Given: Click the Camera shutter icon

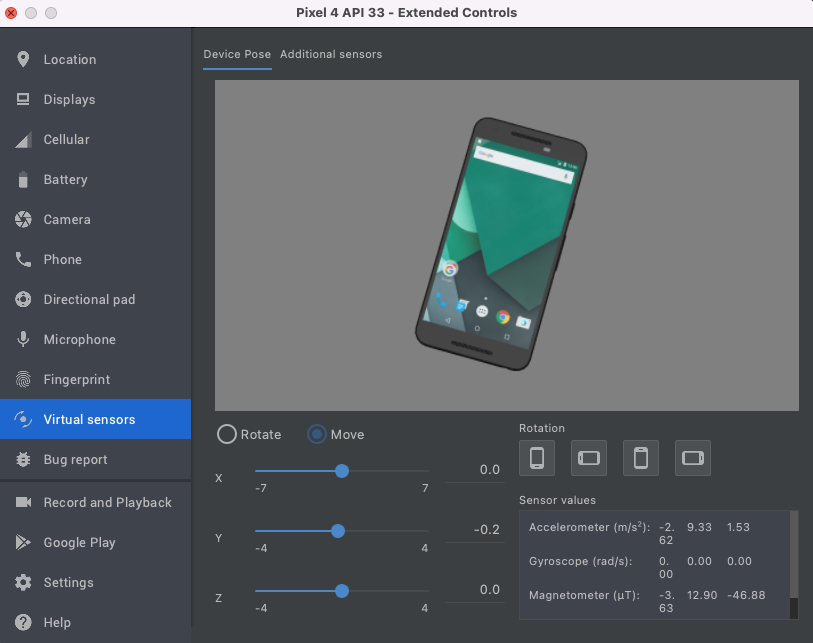Looking at the screenshot, I should 23,219.
